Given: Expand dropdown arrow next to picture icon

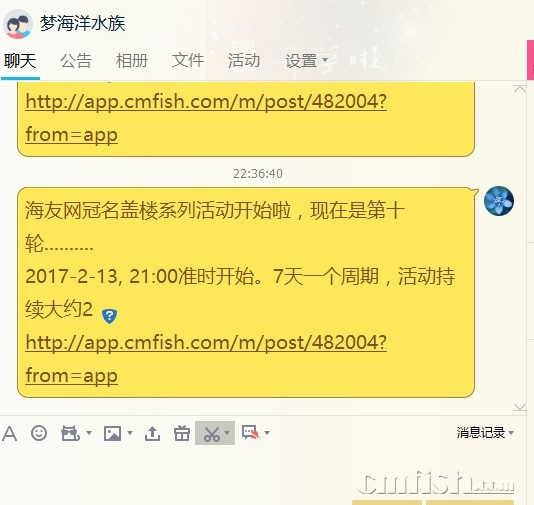Looking at the screenshot, I should [130, 433].
